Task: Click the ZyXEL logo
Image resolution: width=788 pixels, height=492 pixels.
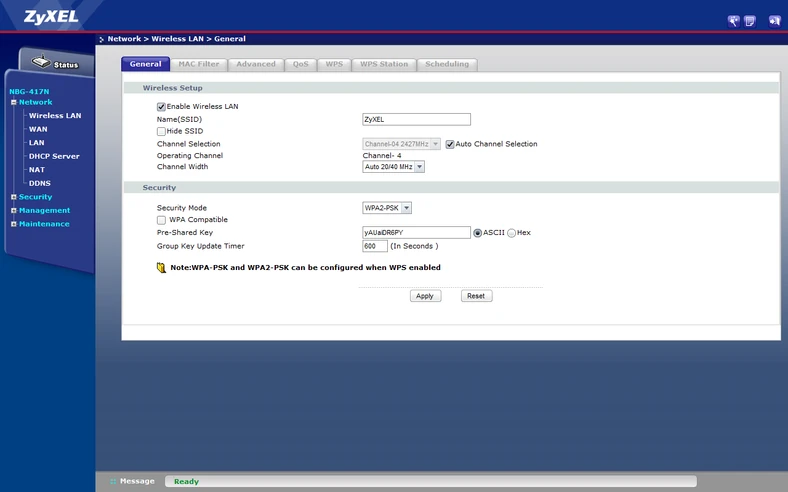Action: 51,17
